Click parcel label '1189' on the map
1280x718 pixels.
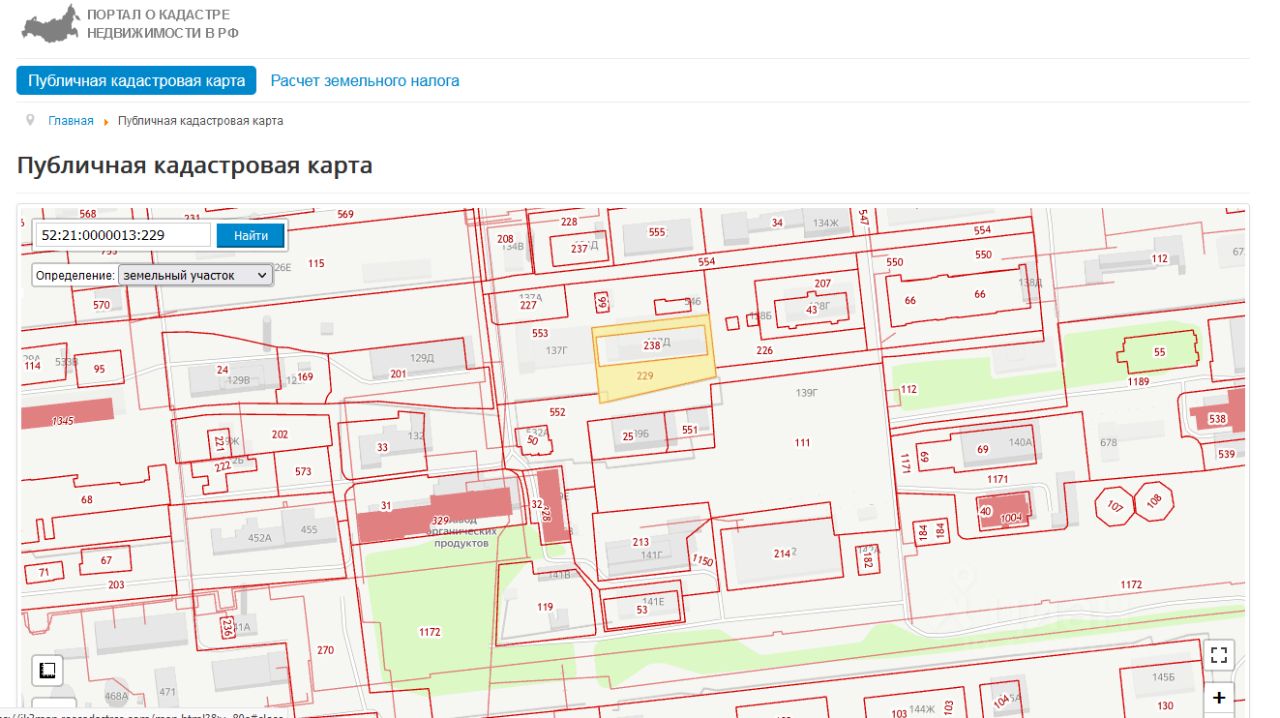point(1138,382)
